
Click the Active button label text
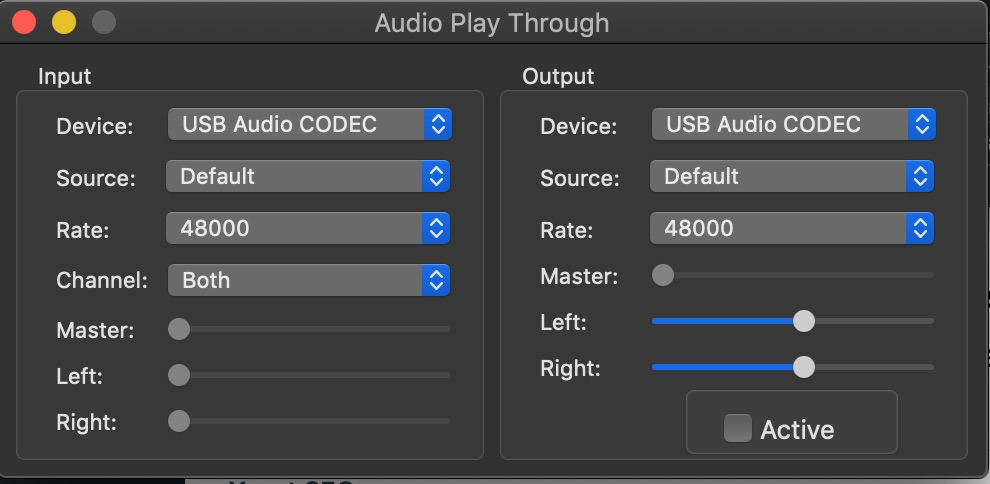point(797,430)
